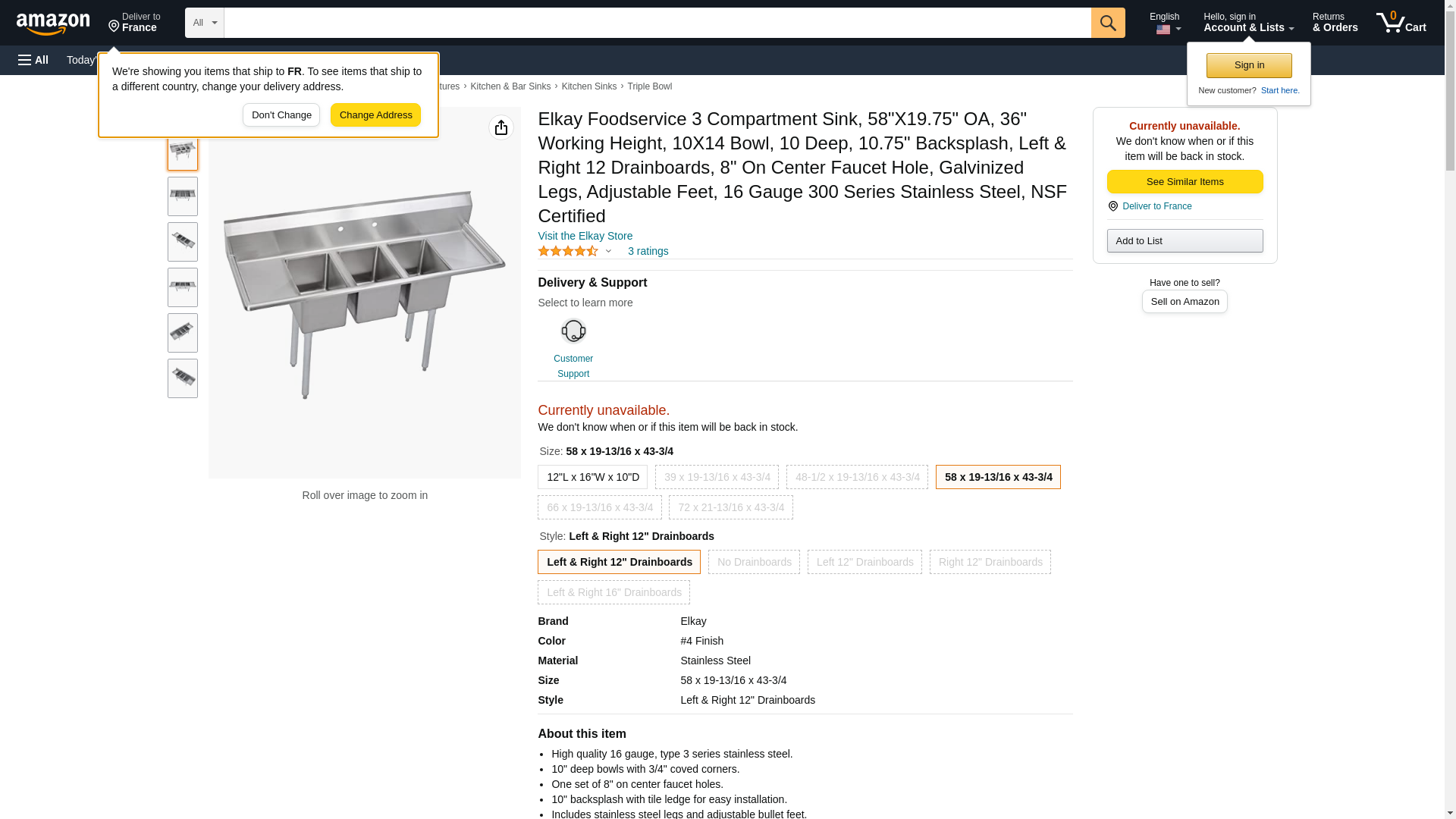Open the English language dropdown
This screenshot has width=1456, height=819.
[x=1165, y=23]
